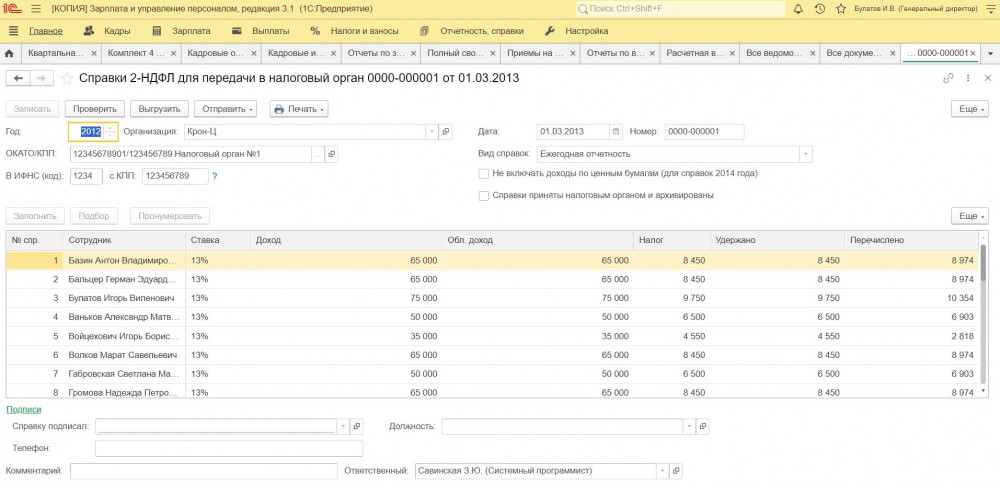Viewport: 1000px width, 485px height.
Task: Click the favorites star in top bar
Action: pos(842,9)
